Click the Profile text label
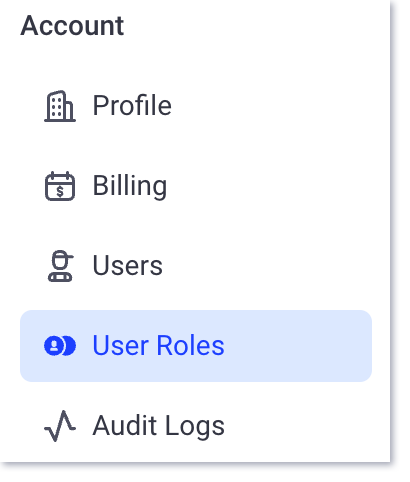The width and height of the screenshot is (410, 482). [132, 106]
